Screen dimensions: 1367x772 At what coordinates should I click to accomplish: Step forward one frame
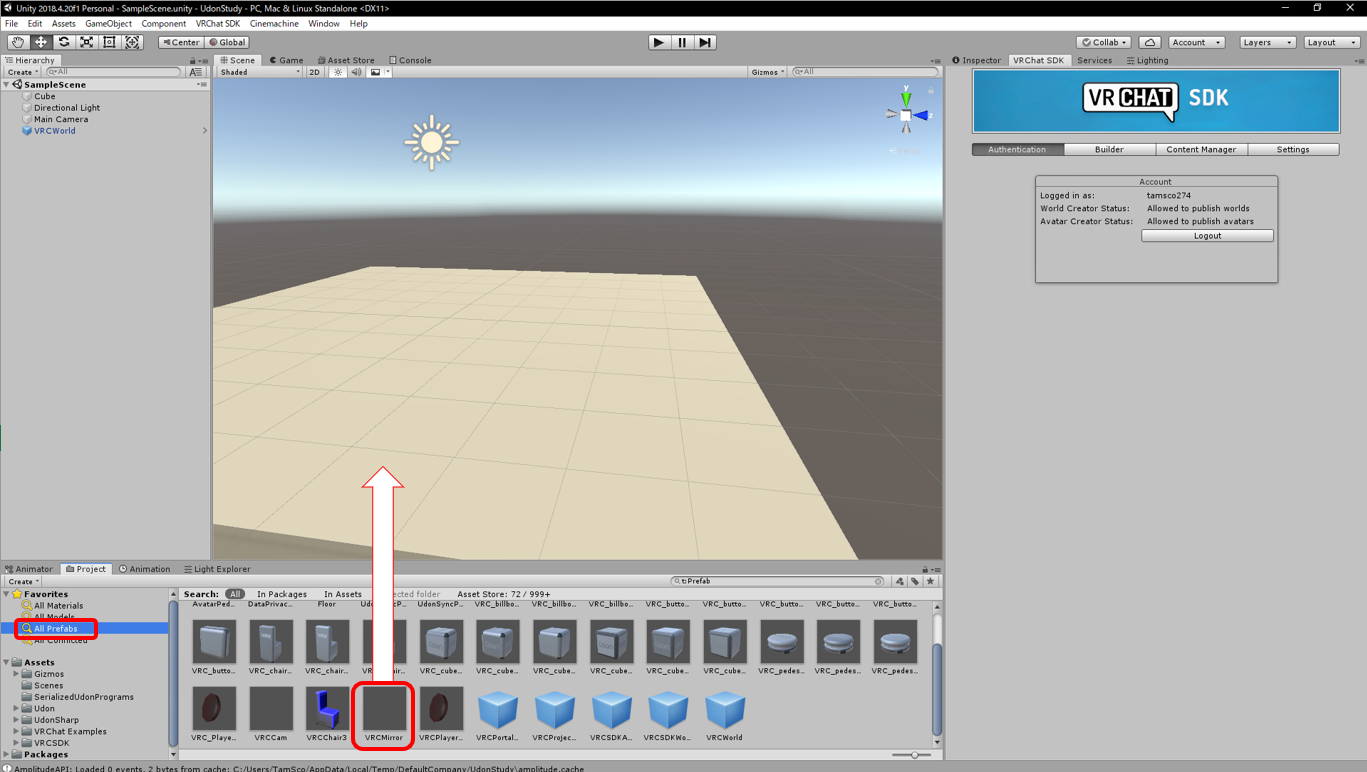point(705,42)
